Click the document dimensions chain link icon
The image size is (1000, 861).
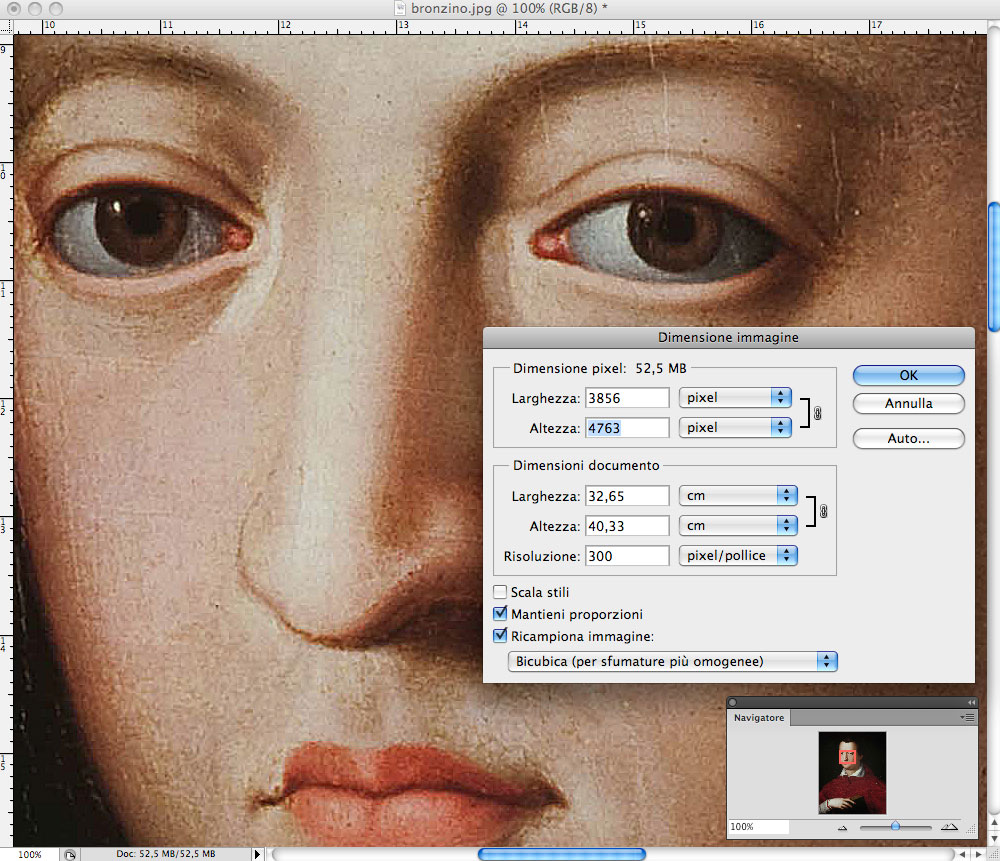click(823, 511)
